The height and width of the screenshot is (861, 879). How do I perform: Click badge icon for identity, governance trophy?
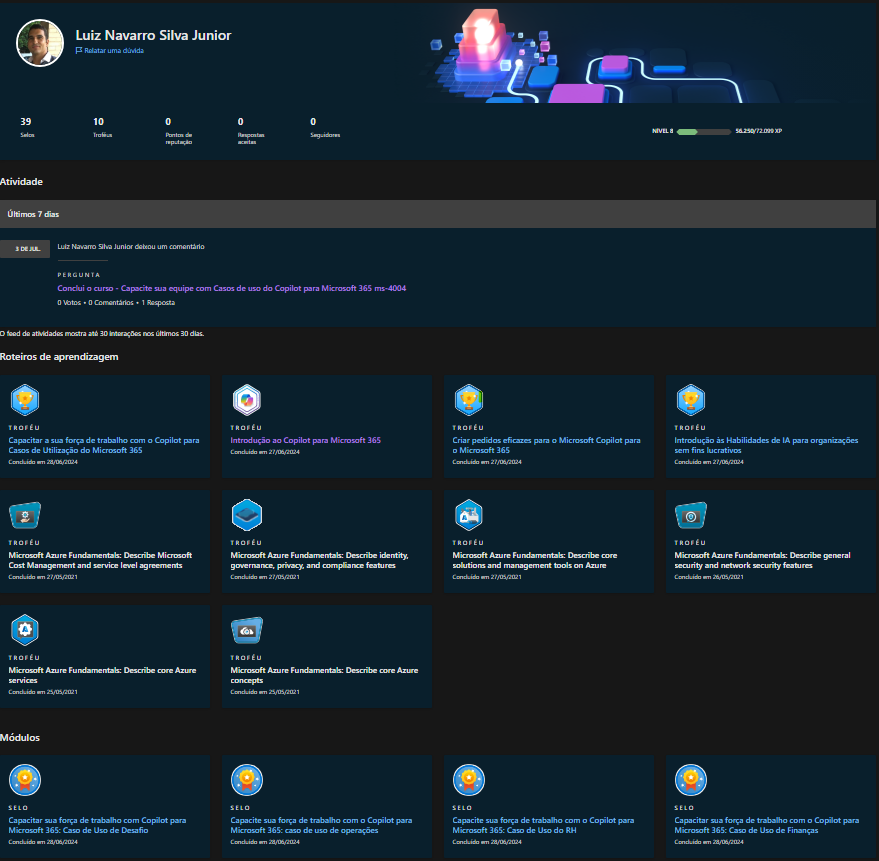[x=247, y=515]
